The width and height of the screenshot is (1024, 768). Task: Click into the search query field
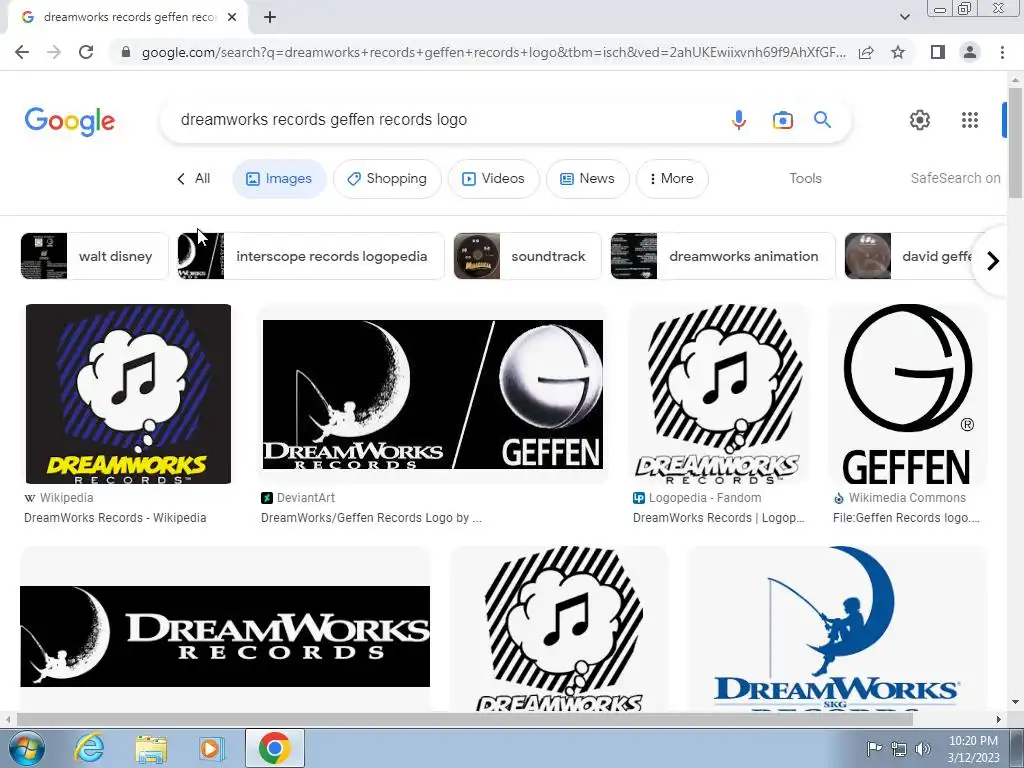point(444,120)
